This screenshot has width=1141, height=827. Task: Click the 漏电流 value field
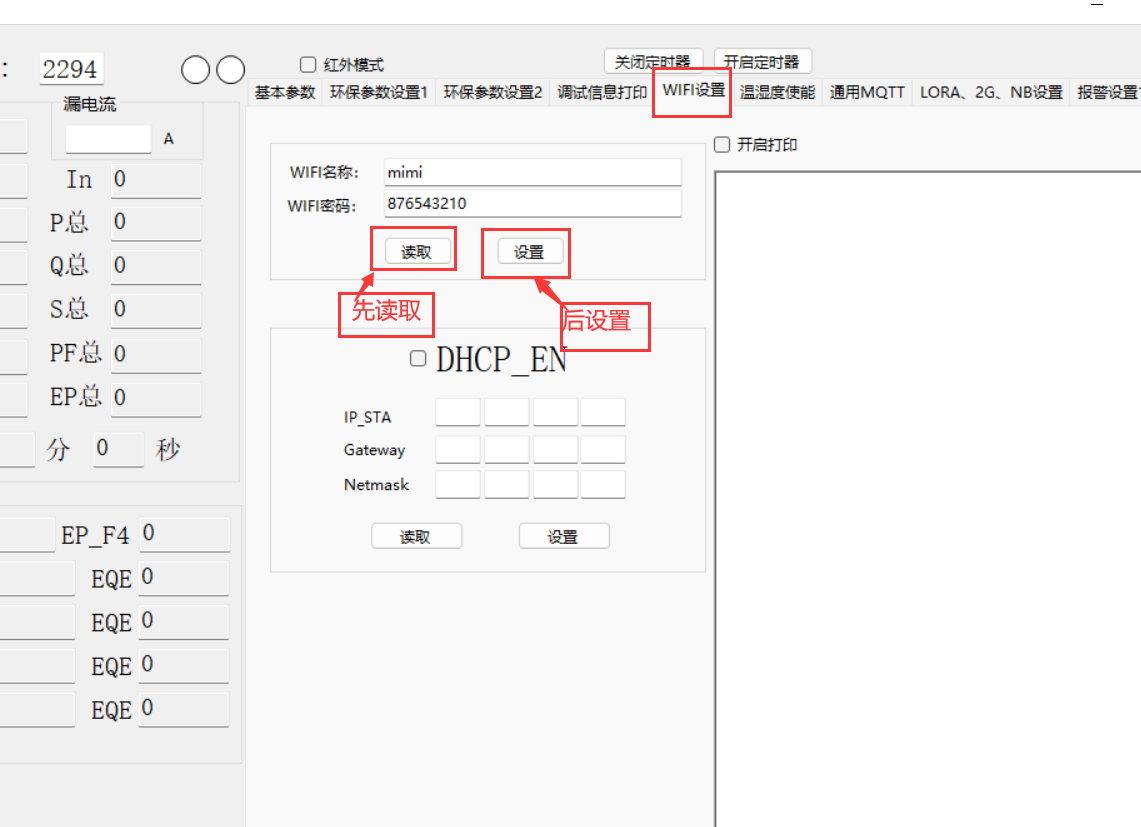click(x=108, y=139)
